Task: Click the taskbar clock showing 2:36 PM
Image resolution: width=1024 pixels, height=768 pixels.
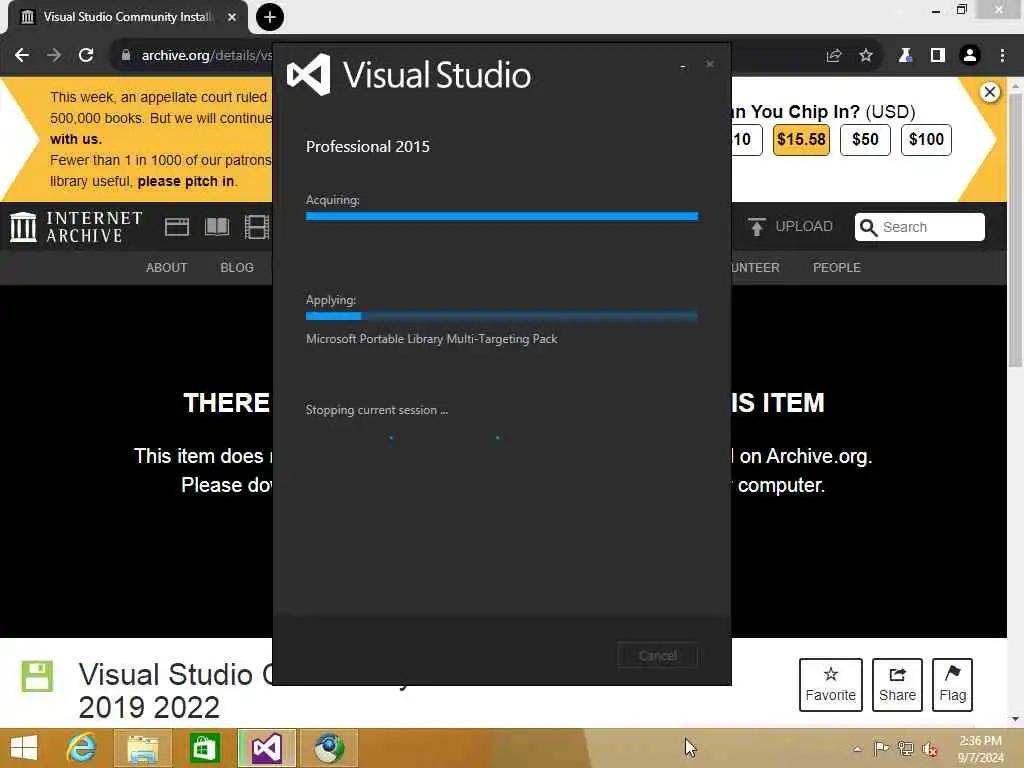Action: [x=980, y=749]
